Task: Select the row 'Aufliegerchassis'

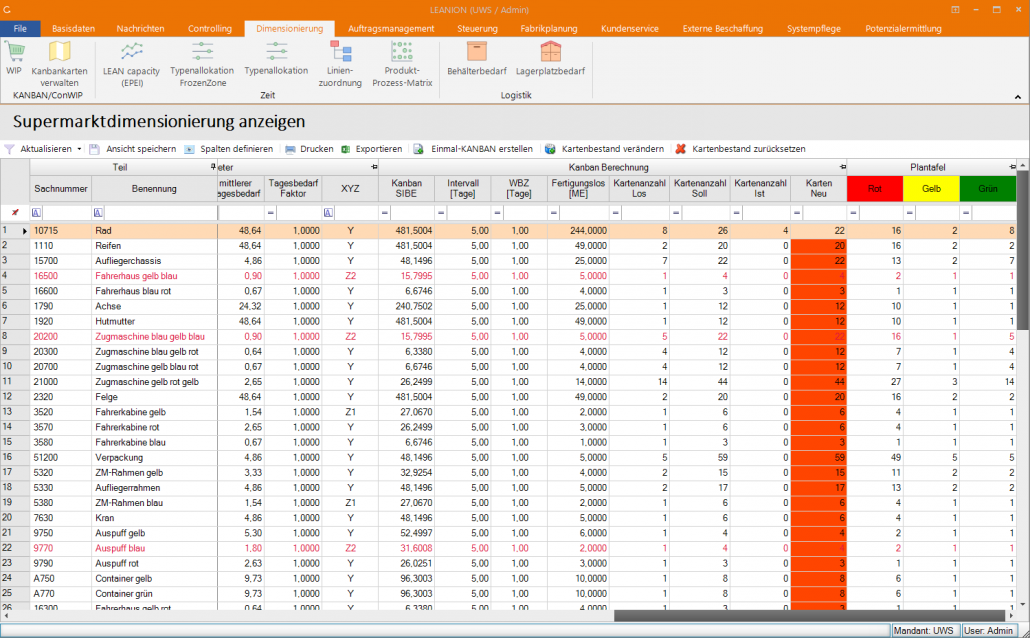Action: (x=508, y=261)
